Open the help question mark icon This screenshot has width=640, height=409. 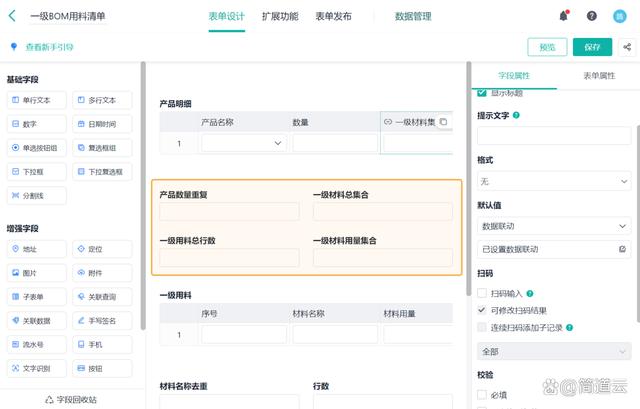pos(591,16)
